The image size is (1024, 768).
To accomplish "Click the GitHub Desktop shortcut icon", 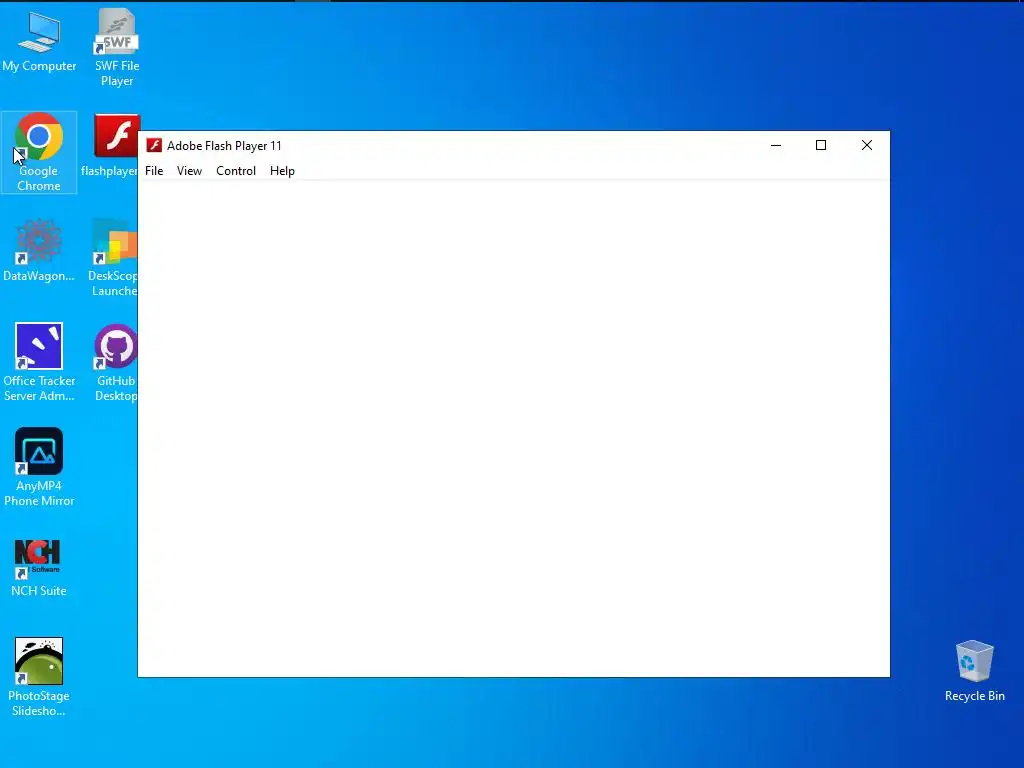I will coord(116,346).
